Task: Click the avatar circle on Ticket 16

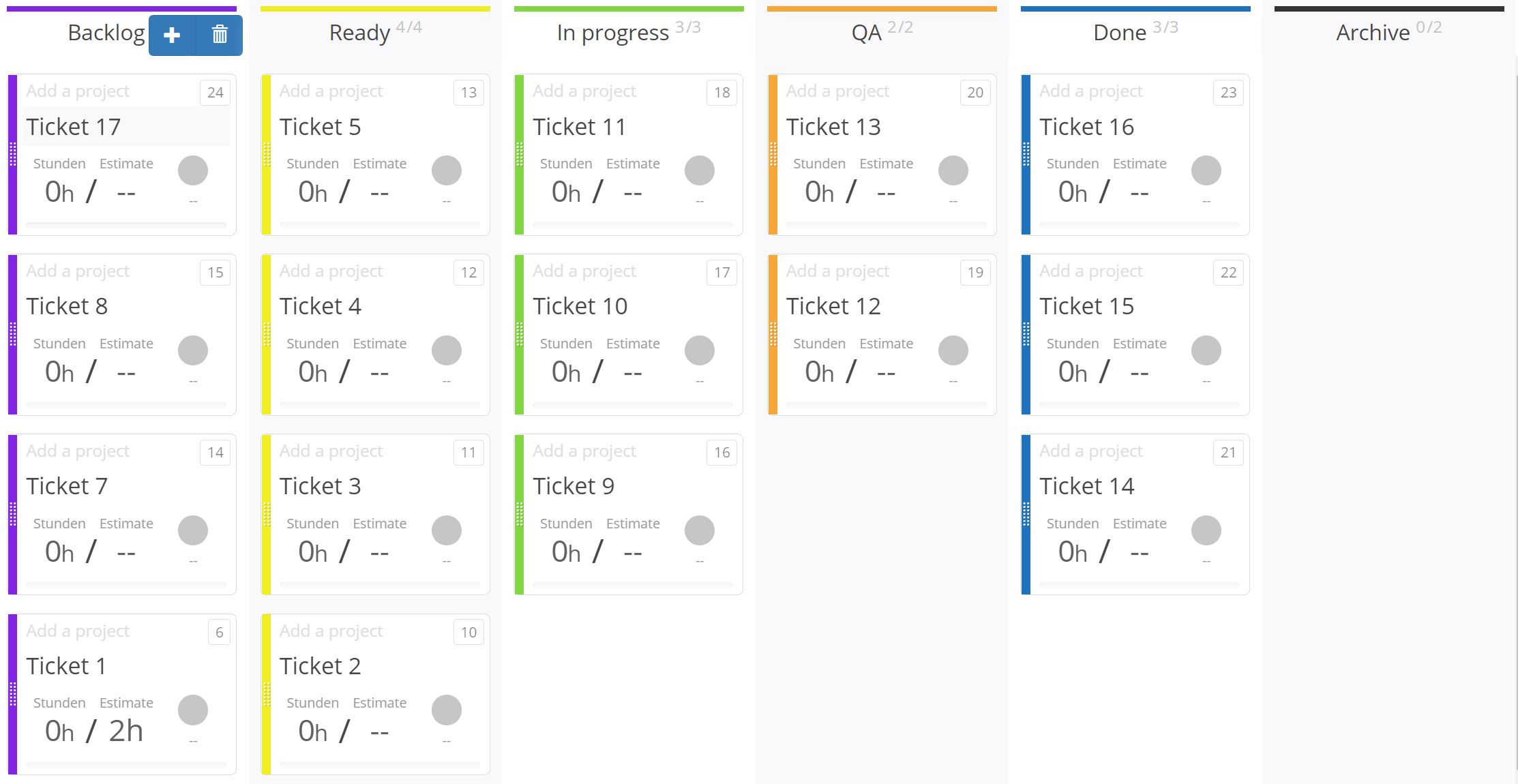Action: [x=1206, y=170]
